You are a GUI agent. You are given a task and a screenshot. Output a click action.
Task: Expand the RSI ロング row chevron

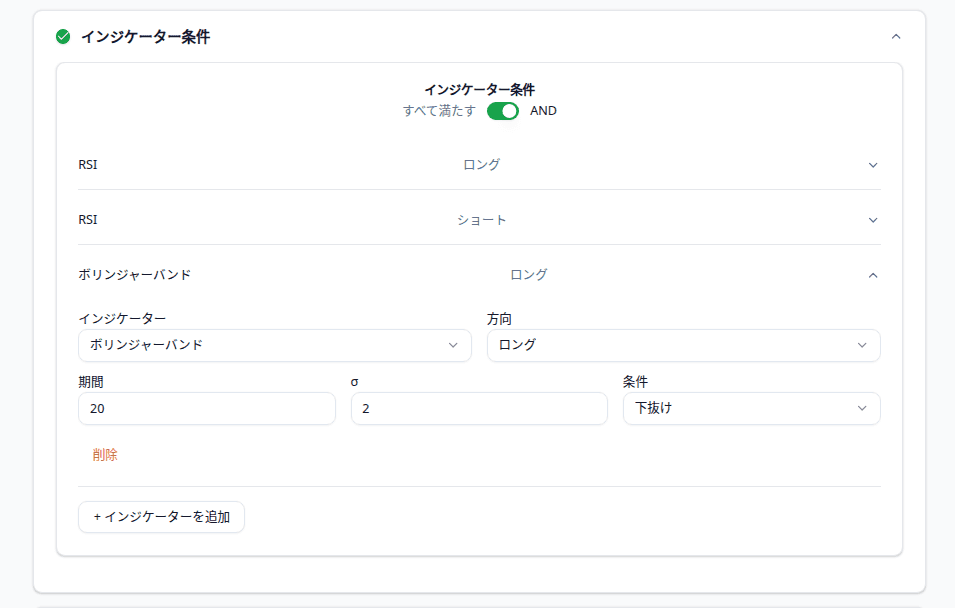click(873, 165)
